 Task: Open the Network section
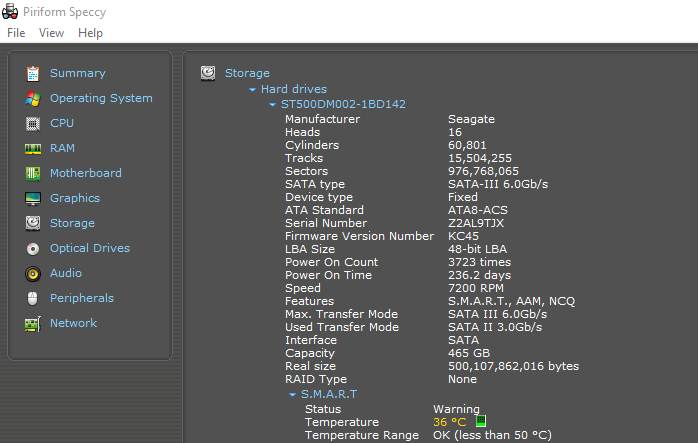click(73, 323)
